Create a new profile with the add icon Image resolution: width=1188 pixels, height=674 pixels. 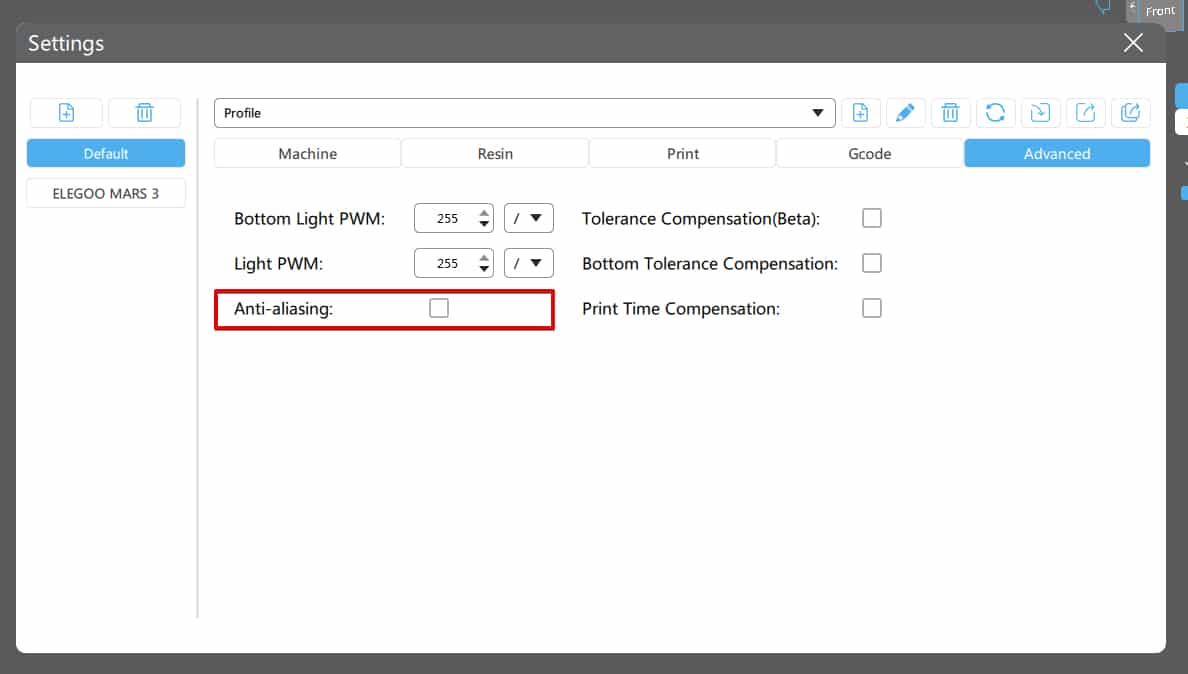861,113
